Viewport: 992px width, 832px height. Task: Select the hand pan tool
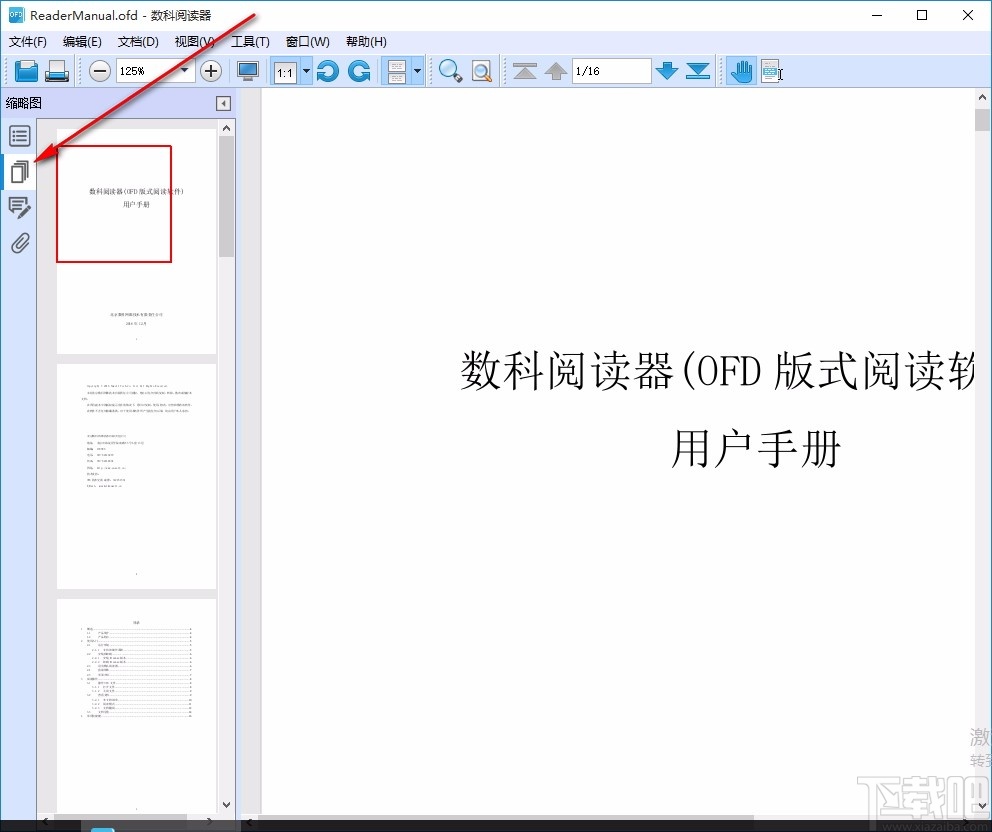click(x=741, y=71)
